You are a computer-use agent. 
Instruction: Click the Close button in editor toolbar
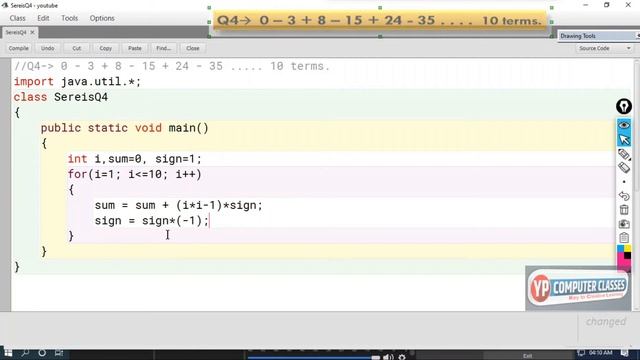[x=193, y=48]
